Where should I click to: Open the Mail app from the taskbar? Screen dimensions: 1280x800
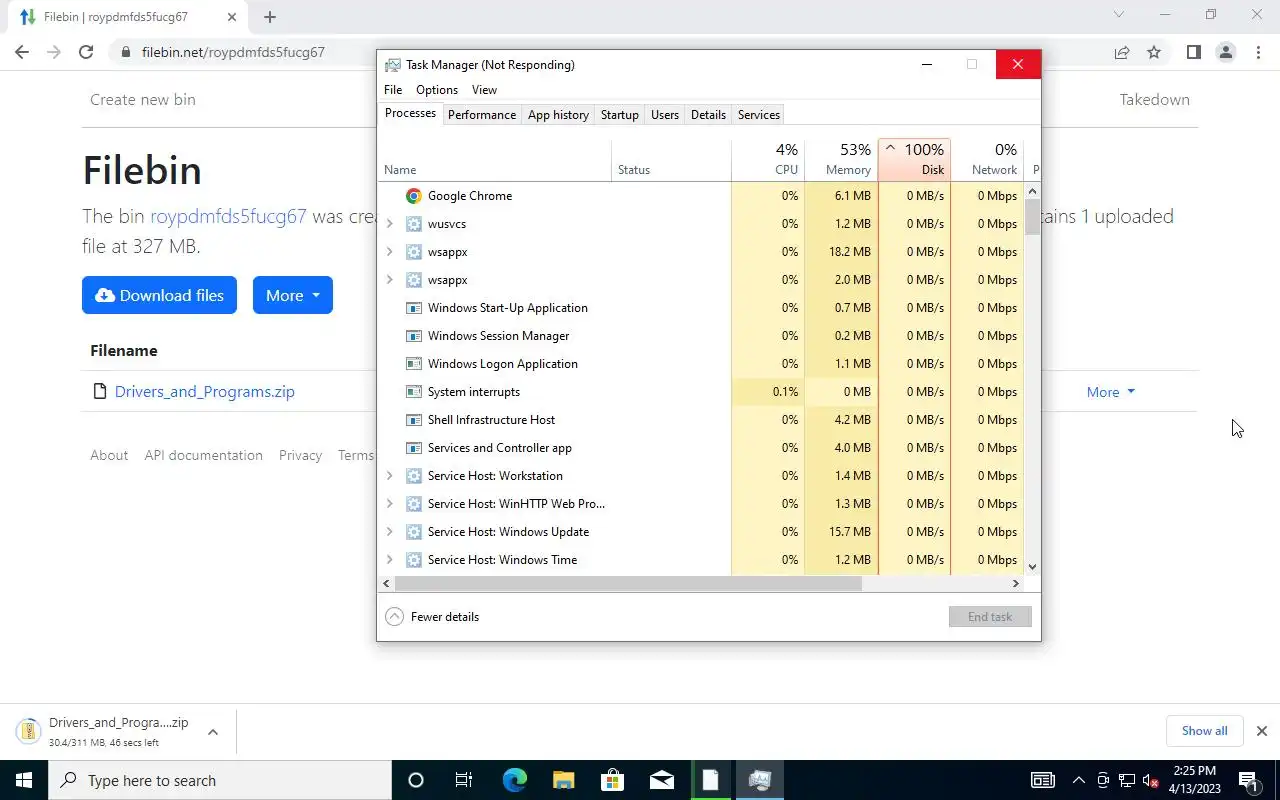pyautogui.click(x=661, y=780)
